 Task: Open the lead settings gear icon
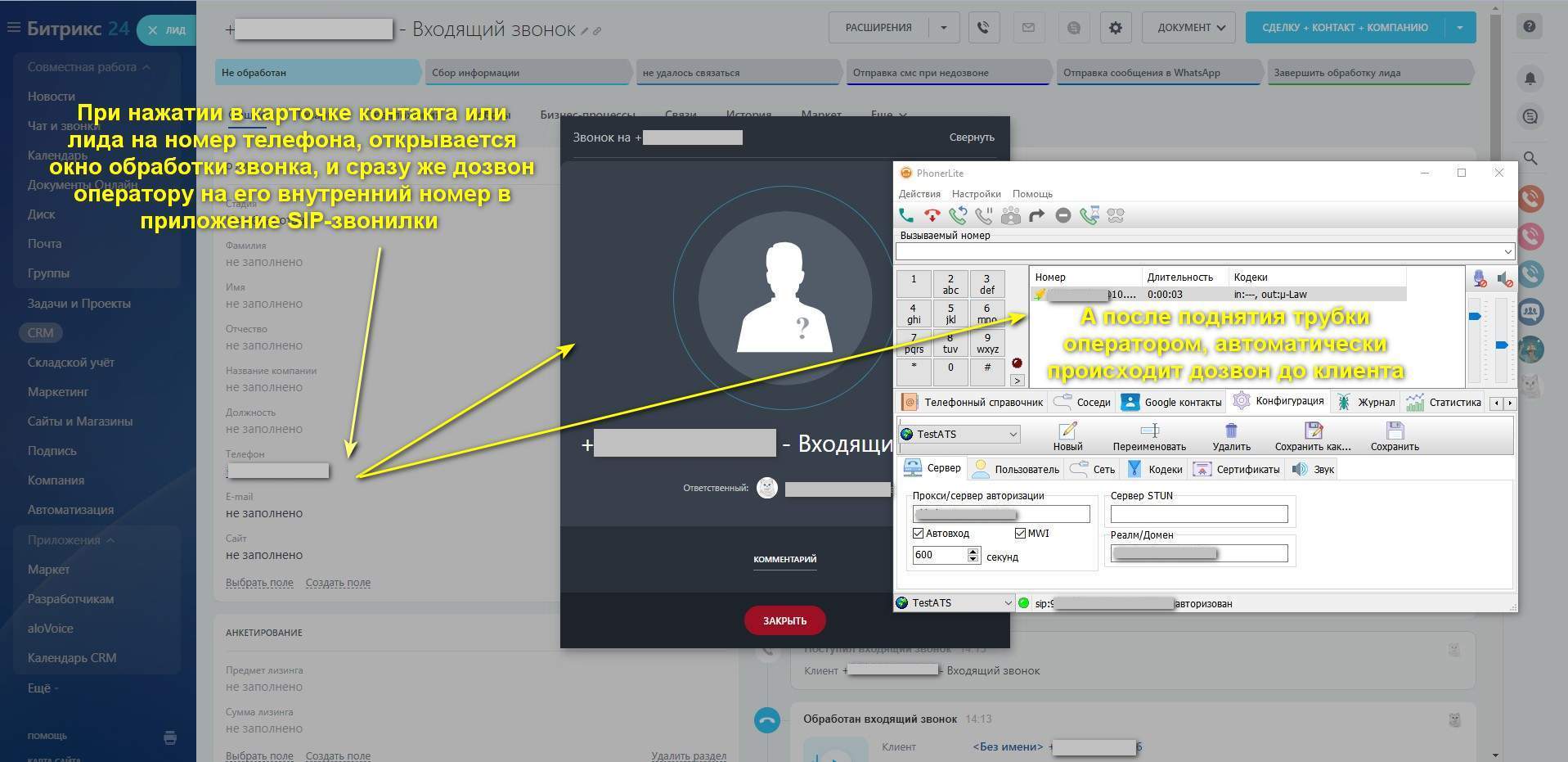tap(1115, 28)
